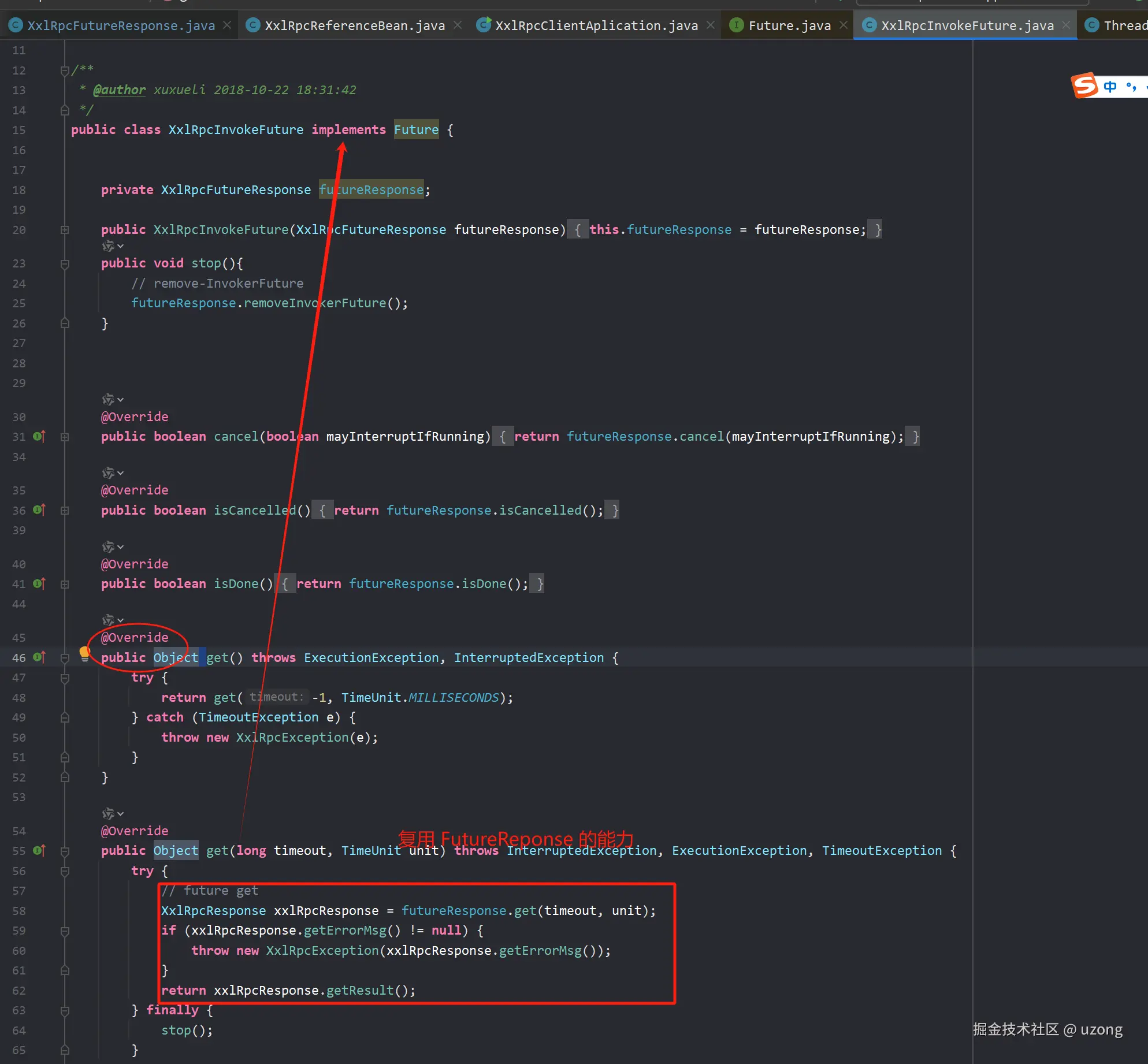Expand folded isDone method on line 41
Viewport: 1148px width, 1064px height.
[x=65, y=584]
